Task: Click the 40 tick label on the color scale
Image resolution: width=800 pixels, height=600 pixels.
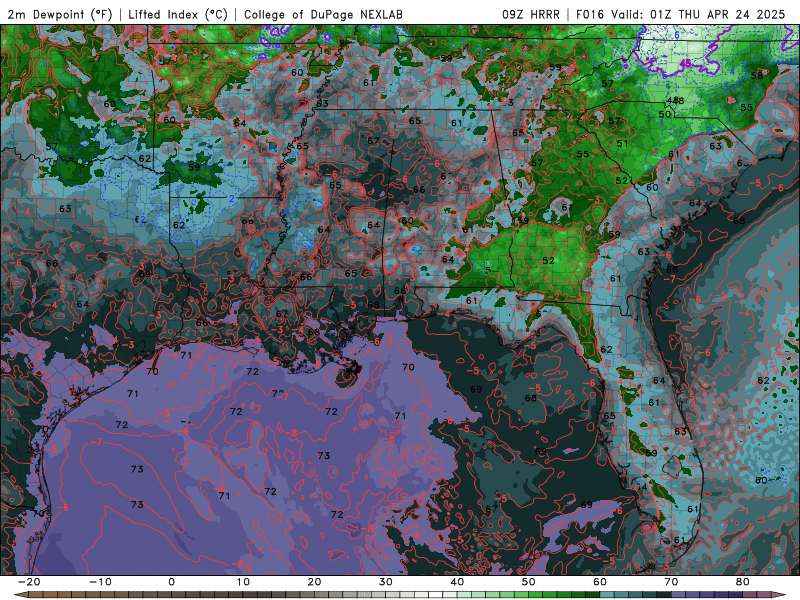Action: tap(457, 582)
